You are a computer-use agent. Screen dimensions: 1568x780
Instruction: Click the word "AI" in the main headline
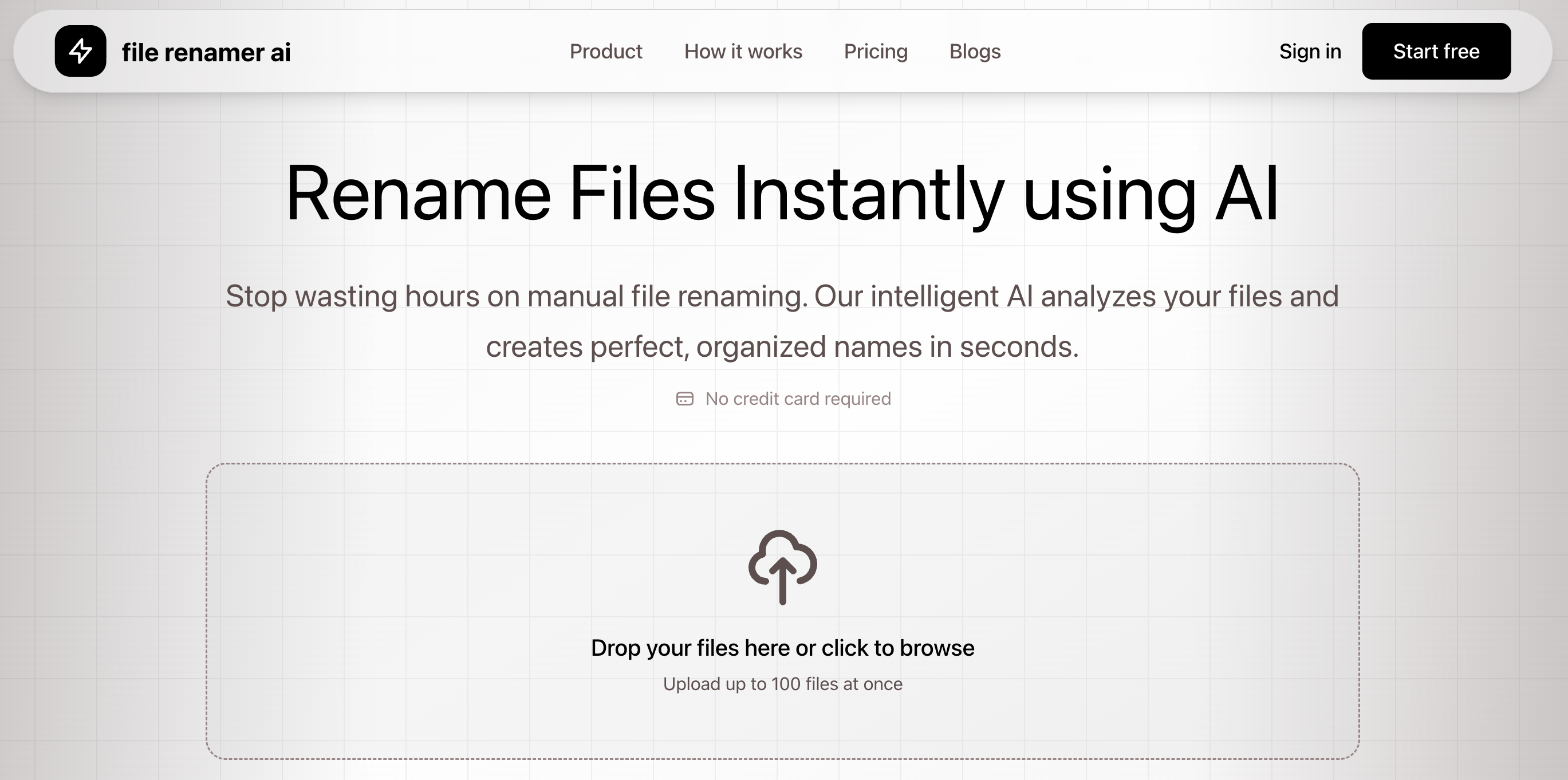click(x=1247, y=194)
